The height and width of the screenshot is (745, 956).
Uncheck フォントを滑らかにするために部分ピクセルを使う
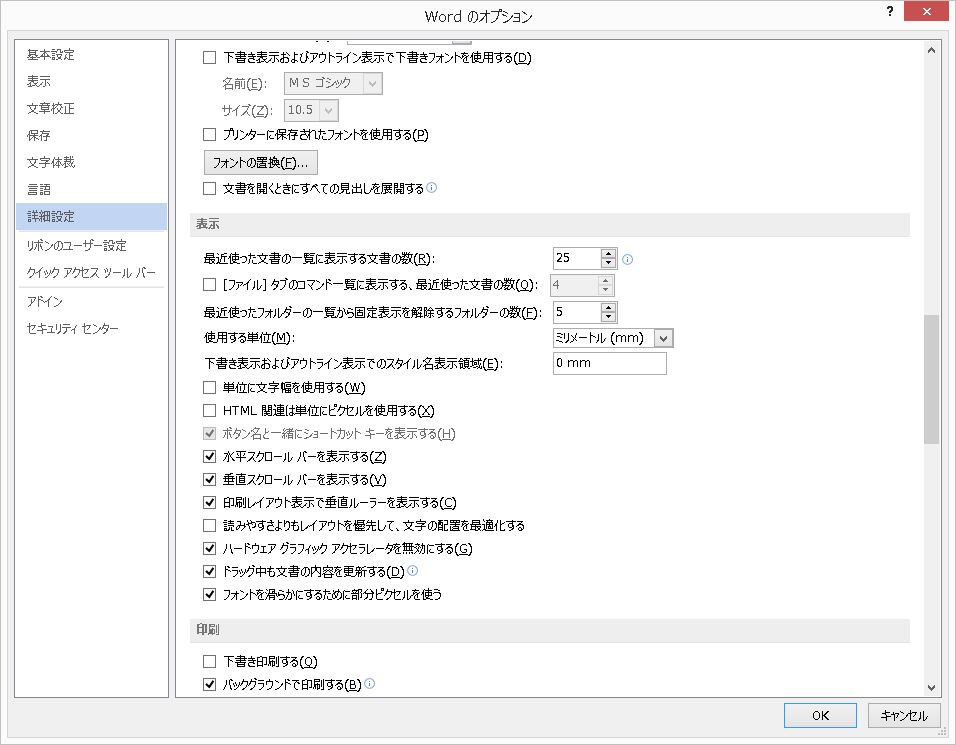point(209,594)
